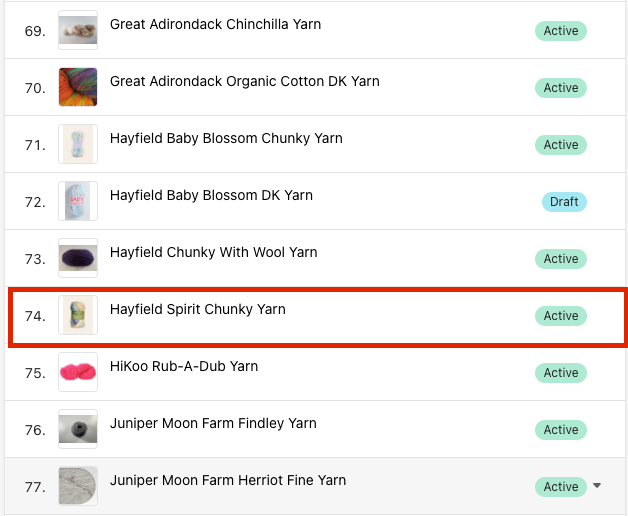
Task: Click Great Adirondack Chinchilla Yarn thumbnail
Action: (x=78, y=31)
